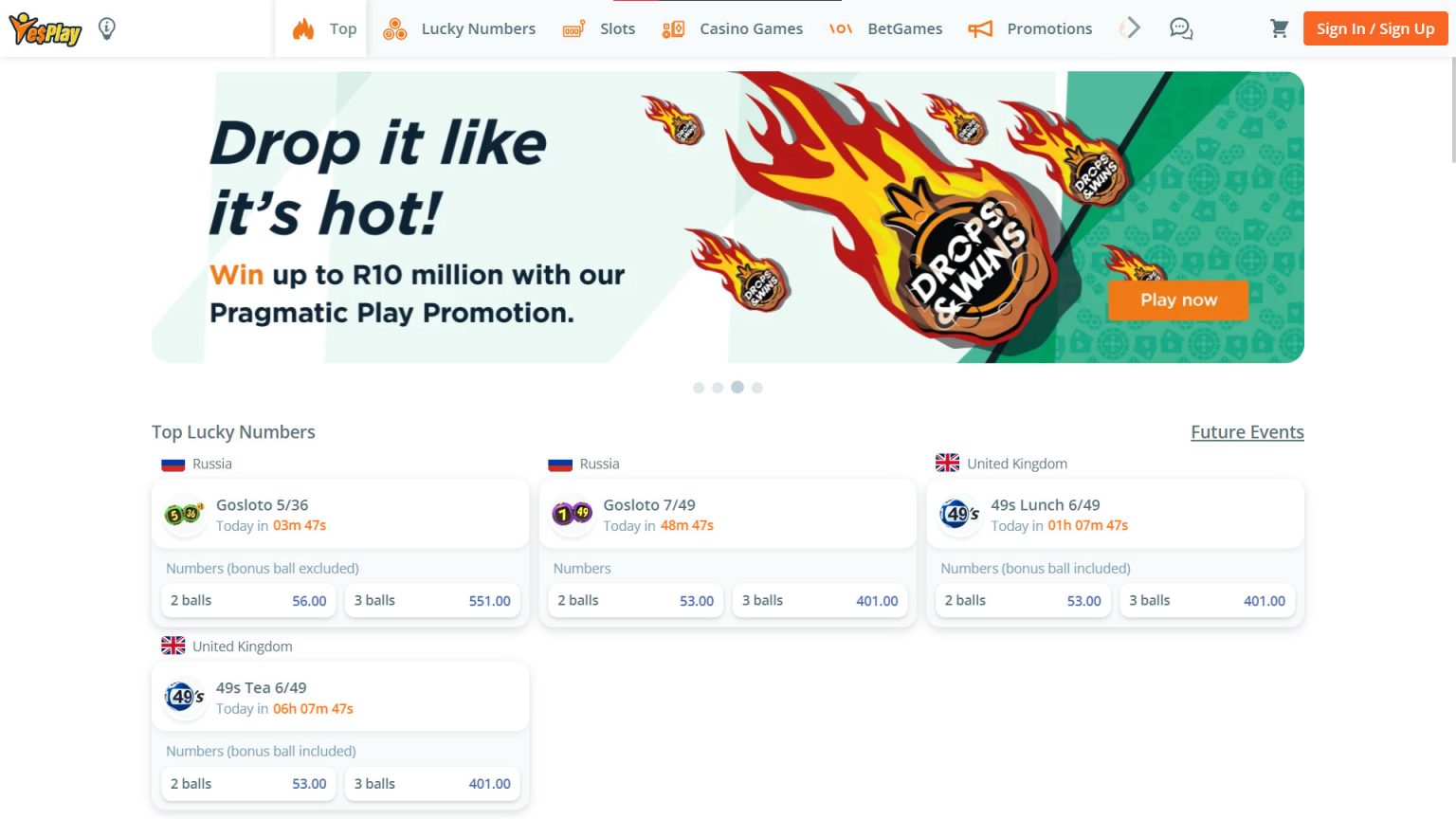Select the first carousel dot
The image size is (1456, 819).
pos(699,388)
